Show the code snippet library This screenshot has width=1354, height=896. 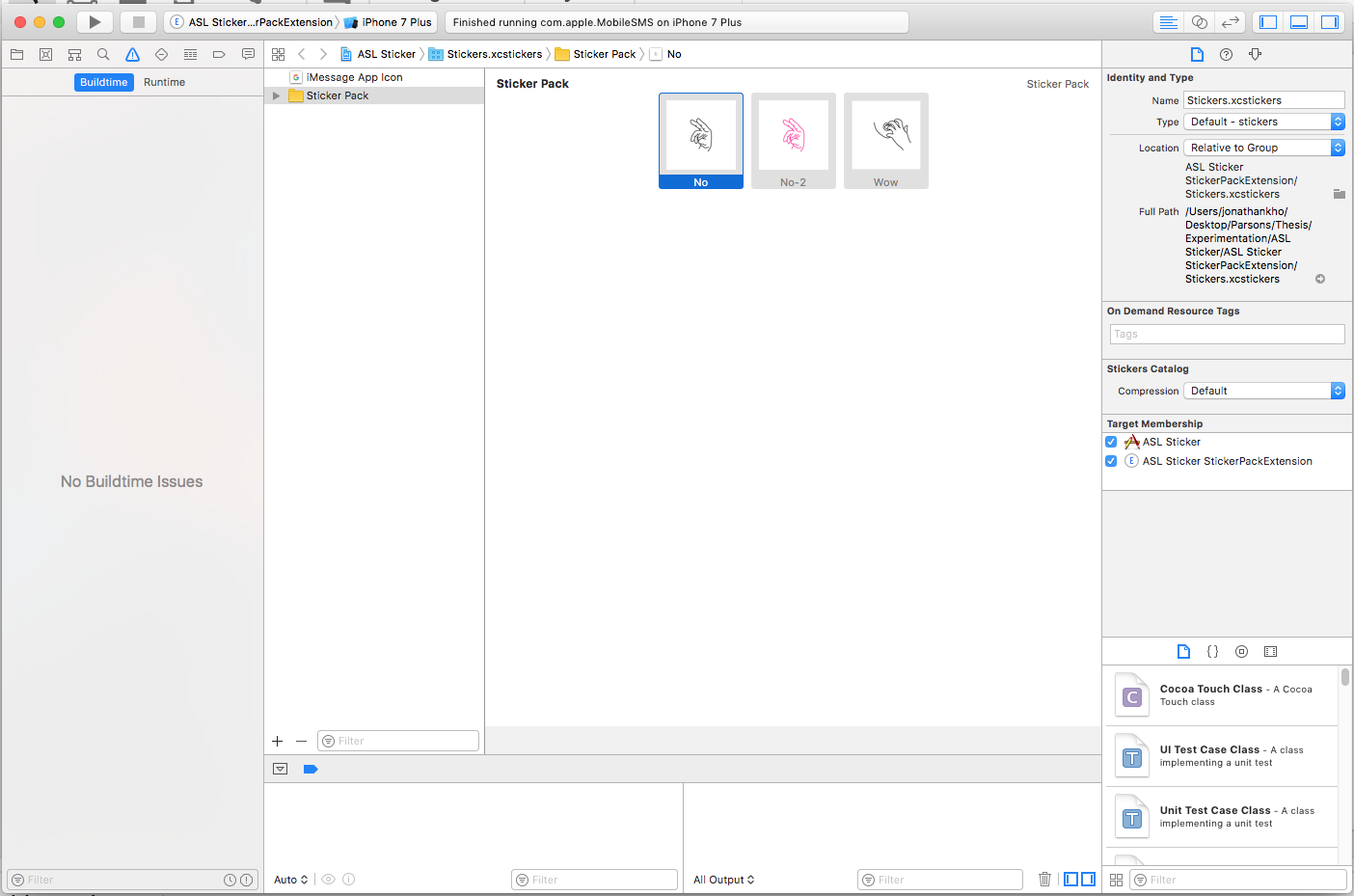coord(1212,652)
